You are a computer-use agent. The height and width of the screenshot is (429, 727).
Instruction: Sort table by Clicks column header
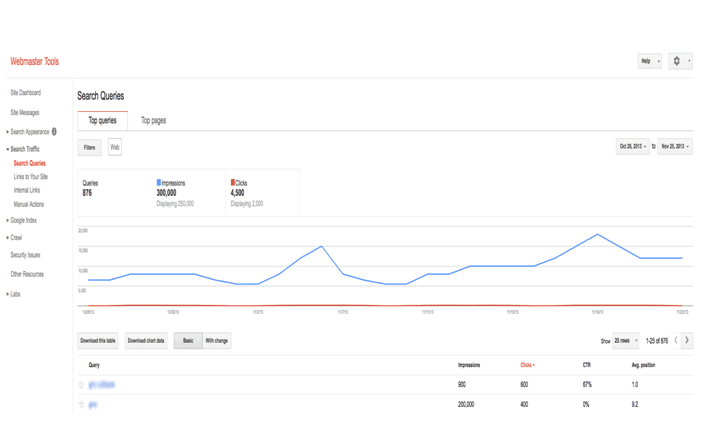pyautogui.click(x=527, y=365)
